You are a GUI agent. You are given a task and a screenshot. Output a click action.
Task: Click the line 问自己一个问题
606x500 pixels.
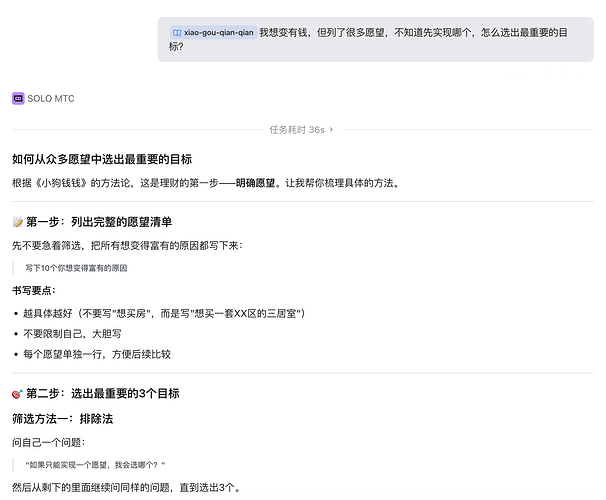(x=49, y=442)
